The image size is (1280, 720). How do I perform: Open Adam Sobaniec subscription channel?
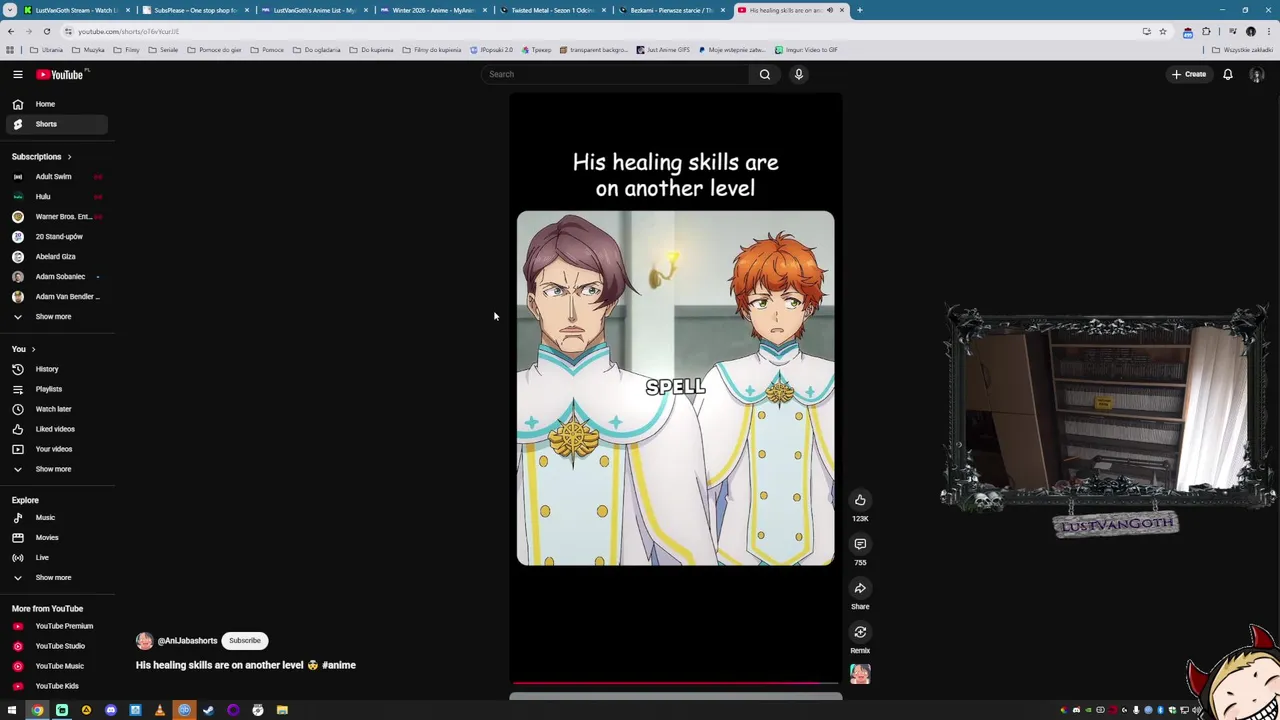tap(56, 277)
